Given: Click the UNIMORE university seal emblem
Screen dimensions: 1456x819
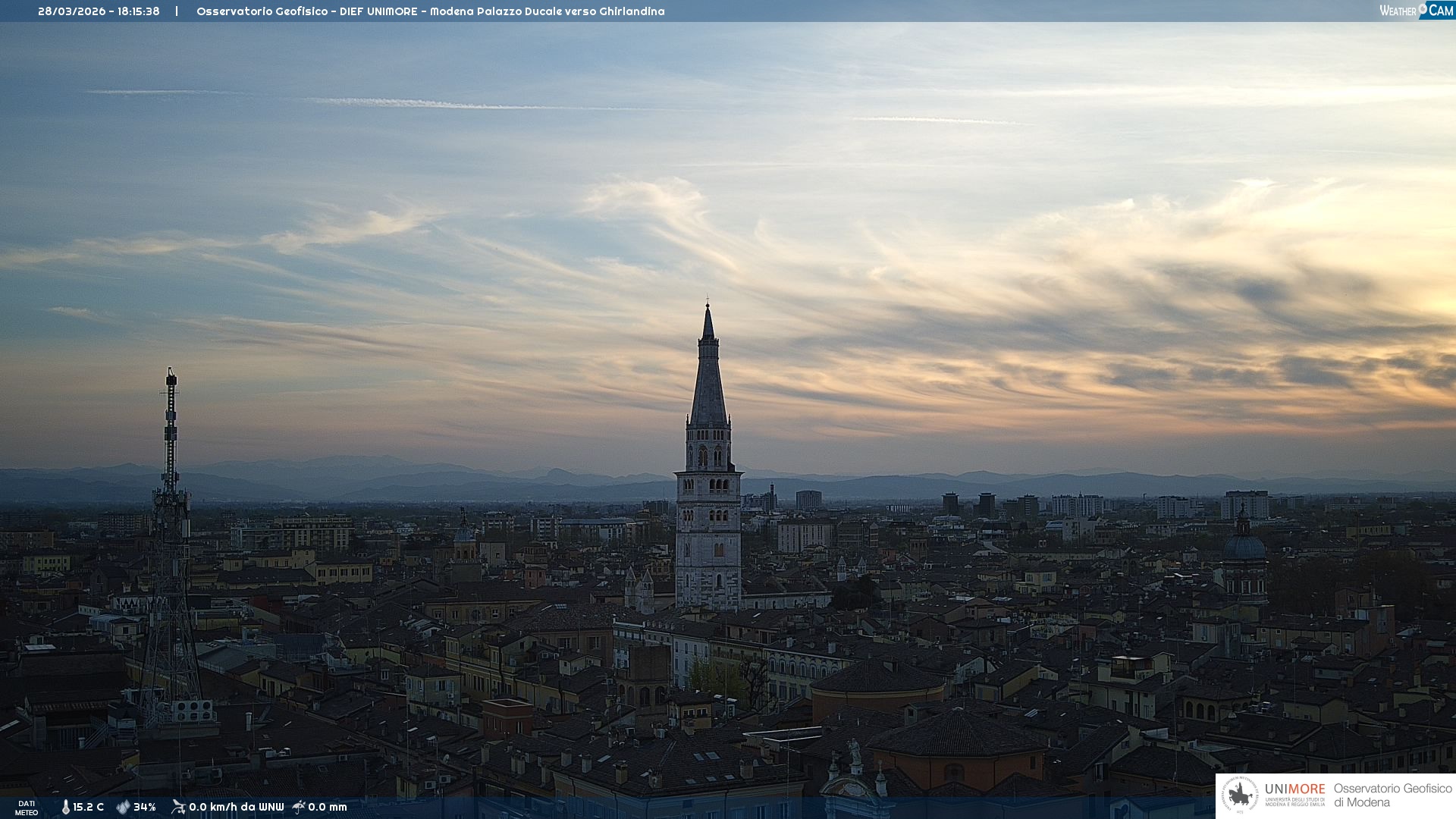Looking at the screenshot, I should click(1240, 795).
